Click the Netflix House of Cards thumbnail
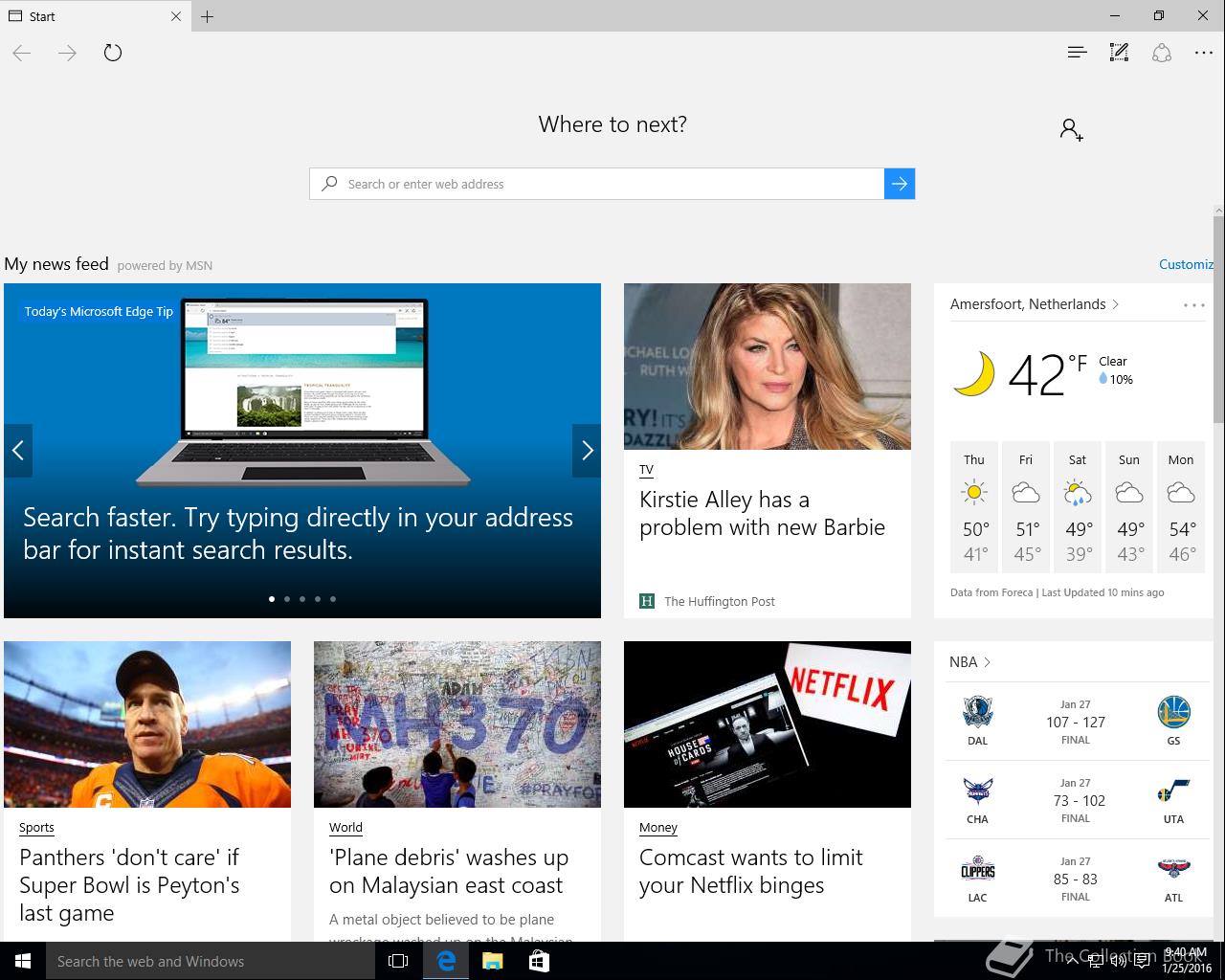 [768, 724]
